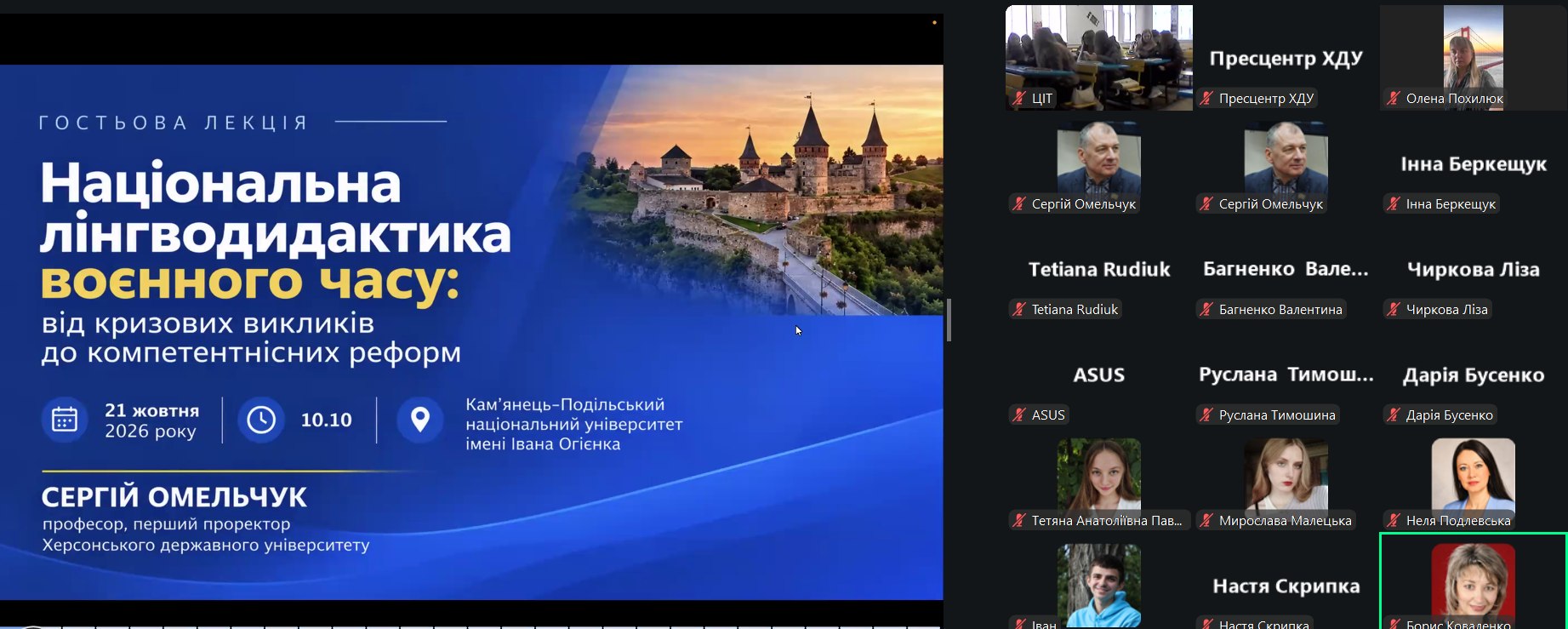Click the muted mic icon next to Неля Подлевська
This screenshot has width=1568, height=629.
tap(1394, 521)
